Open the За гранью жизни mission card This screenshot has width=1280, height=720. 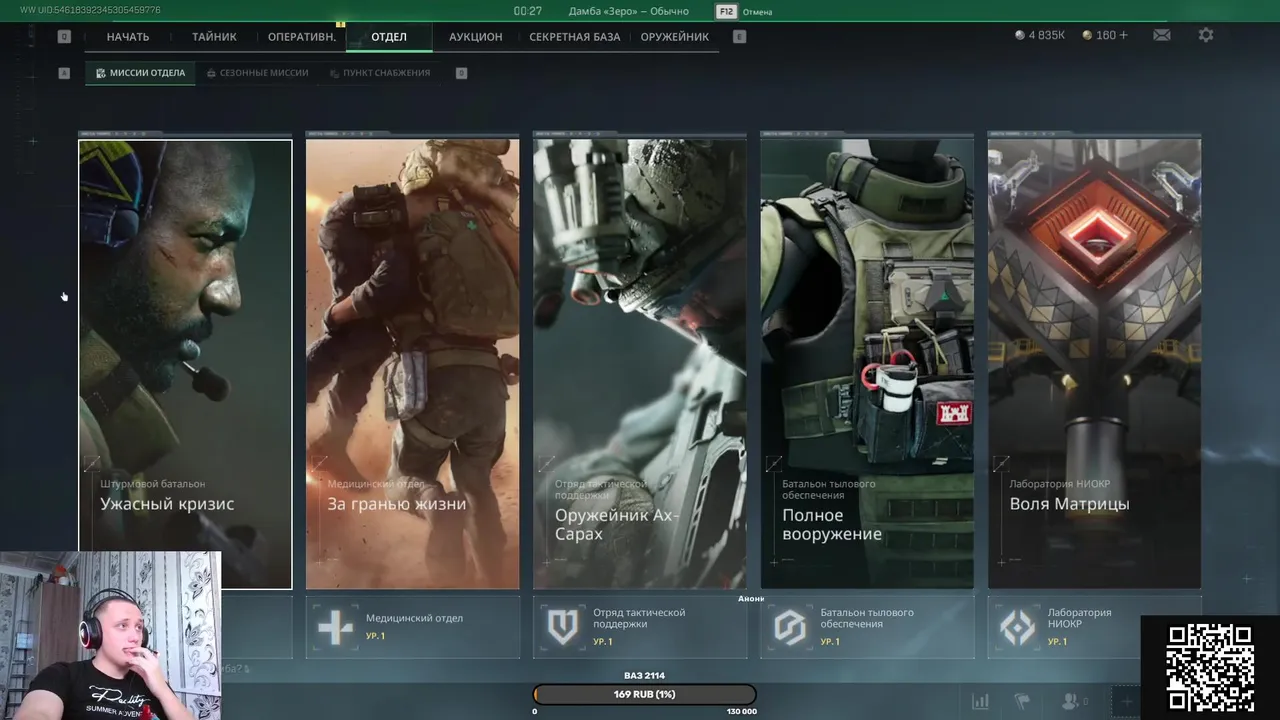point(412,364)
